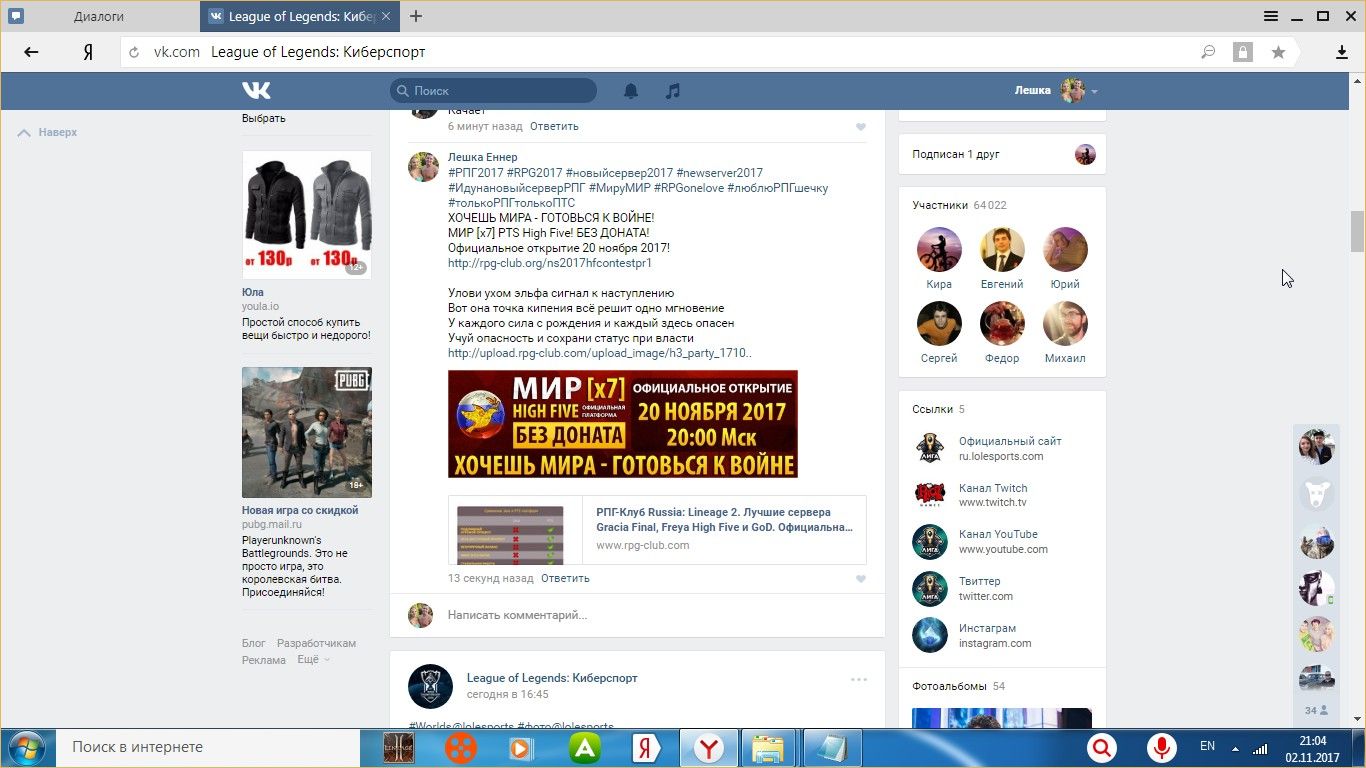This screenshot has width=1366, height=768.
Task: Open chat with the VK dog placeholder avatar
Action: pyautogui.click(x=1317, y=493)
